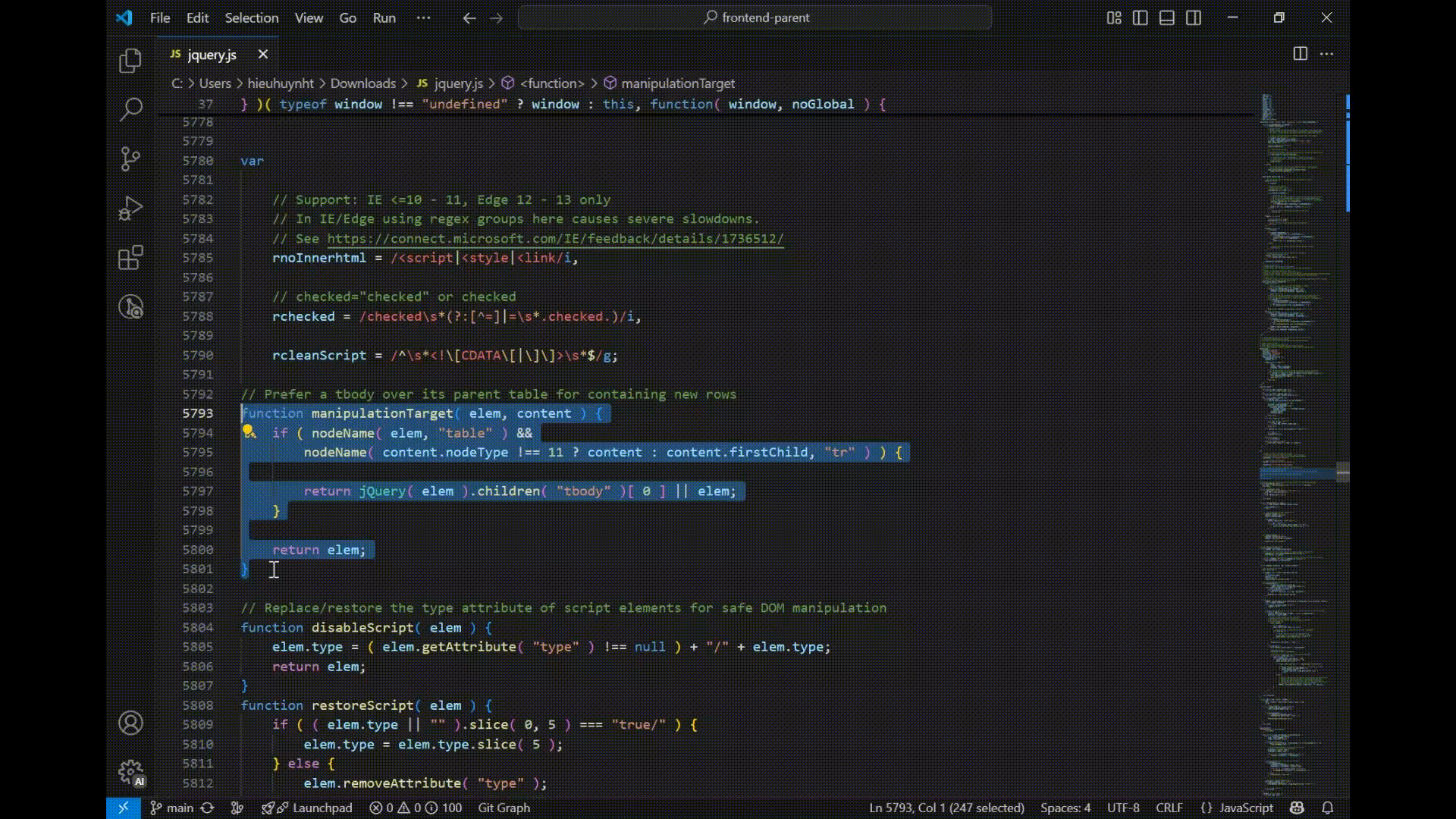Open the Extensions view
1456x819 pixels.
coord(130,258)
